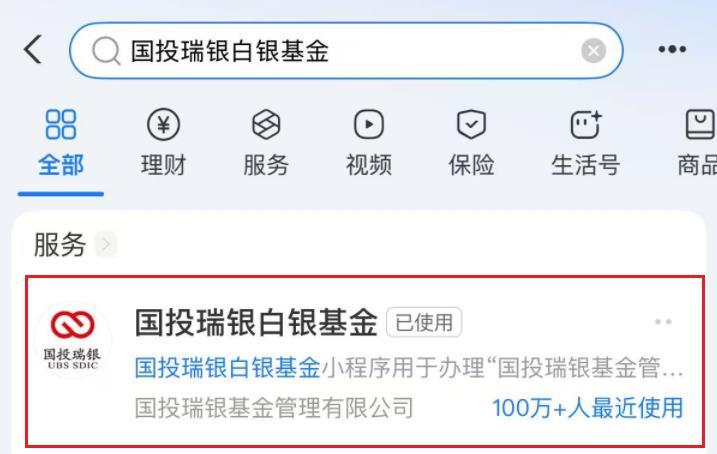Tap the 商品 shopping bag icon
Viewport: 717px width, 454px height.
click(701, 124)
